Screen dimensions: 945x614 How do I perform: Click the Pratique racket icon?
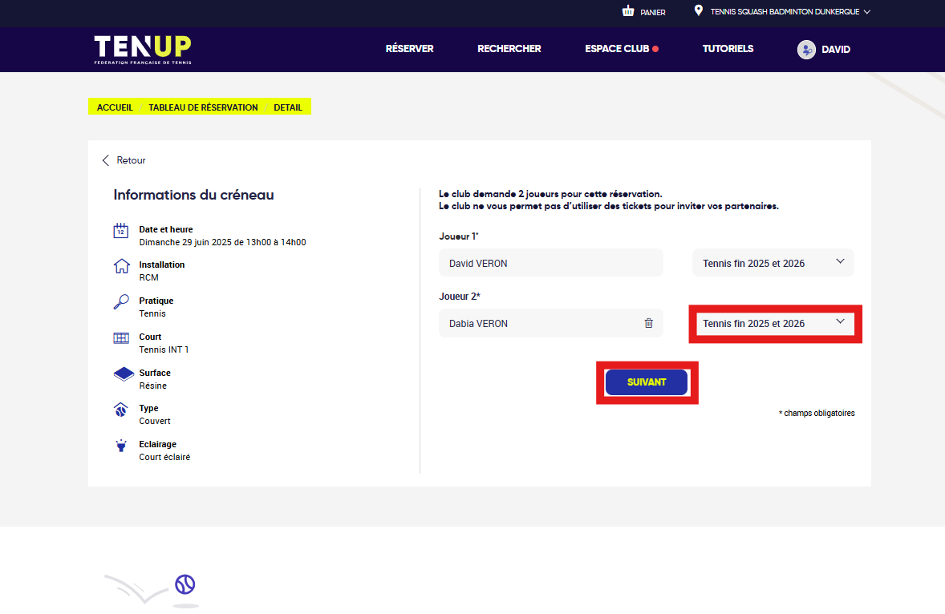[x=121, y=303]
